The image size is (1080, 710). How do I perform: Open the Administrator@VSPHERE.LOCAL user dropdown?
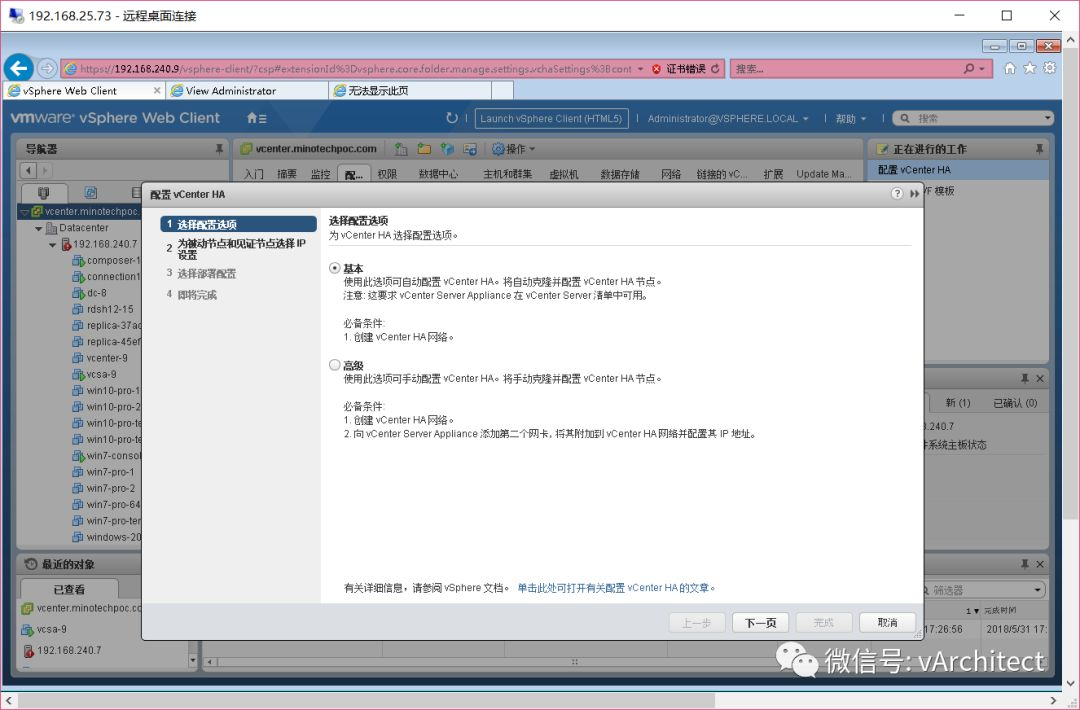click(x=727, y=118)
